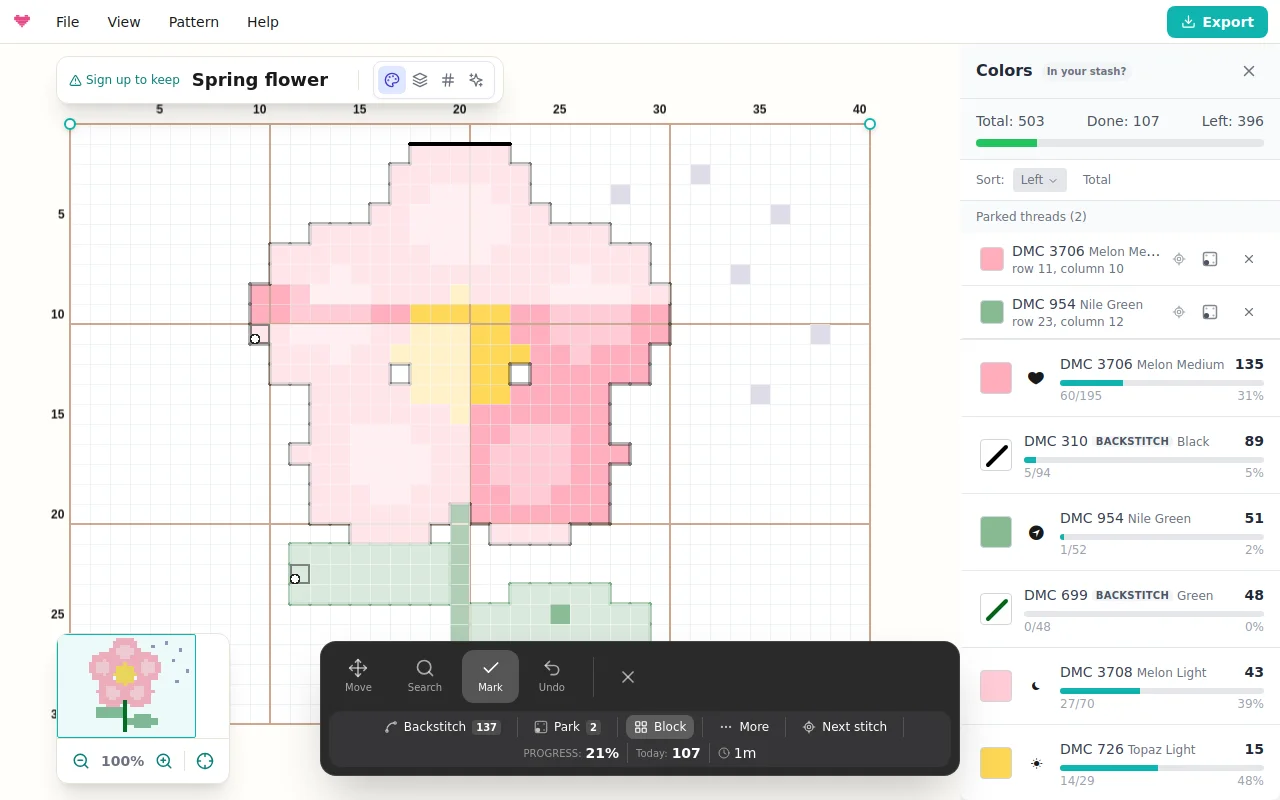Toggle Block marking mode
Viewport: 1280px width, 800px height.
[x=660, y=727]
